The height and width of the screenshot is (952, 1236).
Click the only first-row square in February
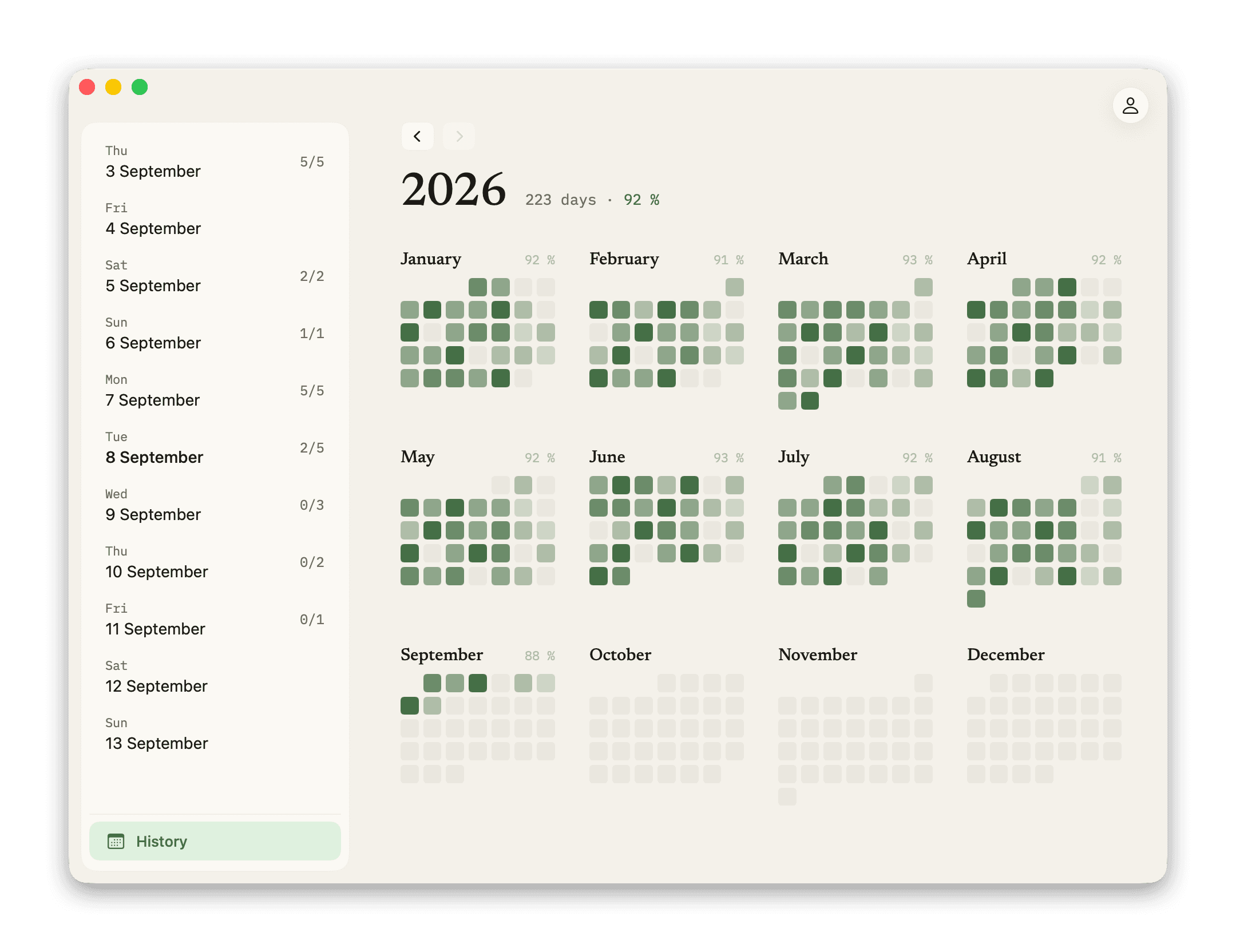(735, 287)
